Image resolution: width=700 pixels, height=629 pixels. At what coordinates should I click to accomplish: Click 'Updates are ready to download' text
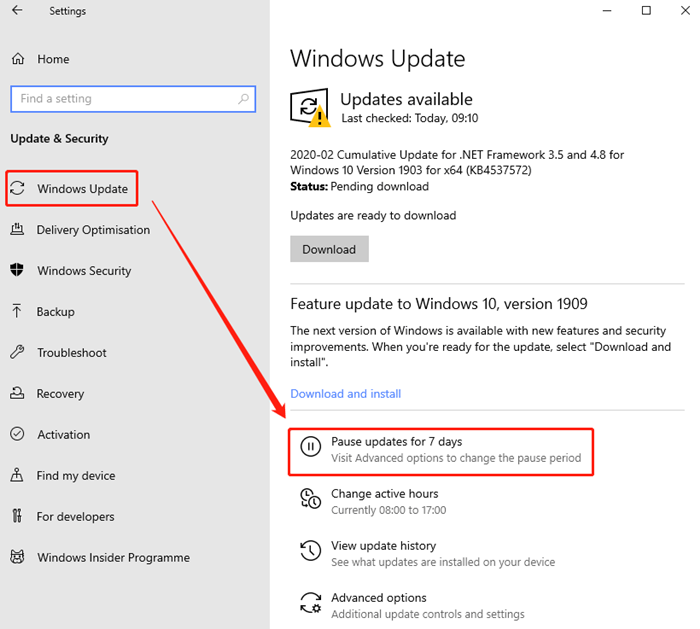pyautogui.click(x=373, y=216)
